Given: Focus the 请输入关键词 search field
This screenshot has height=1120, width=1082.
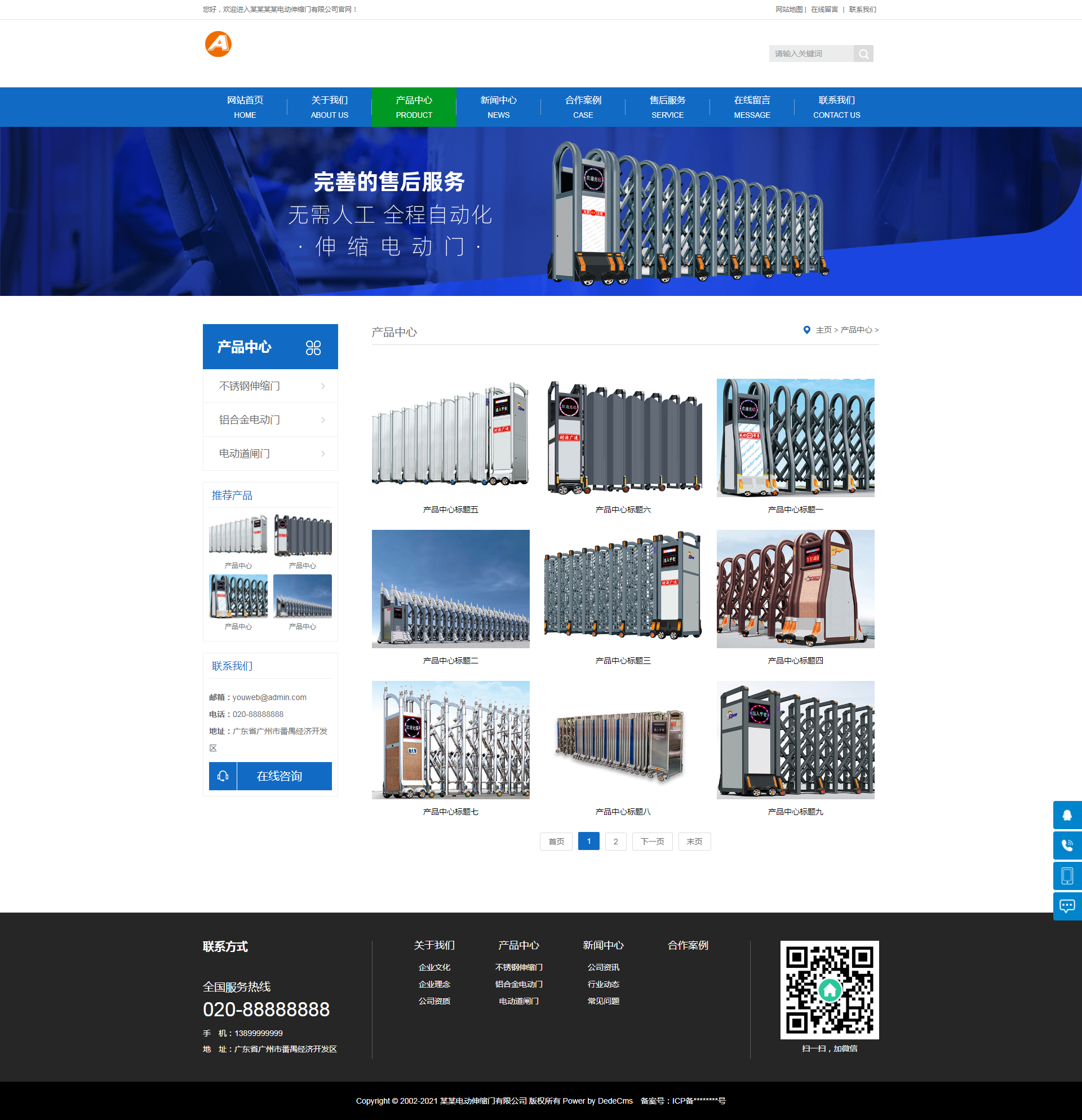Looking at the screenshot, I should pyautogui.click(x=811, y=54).
